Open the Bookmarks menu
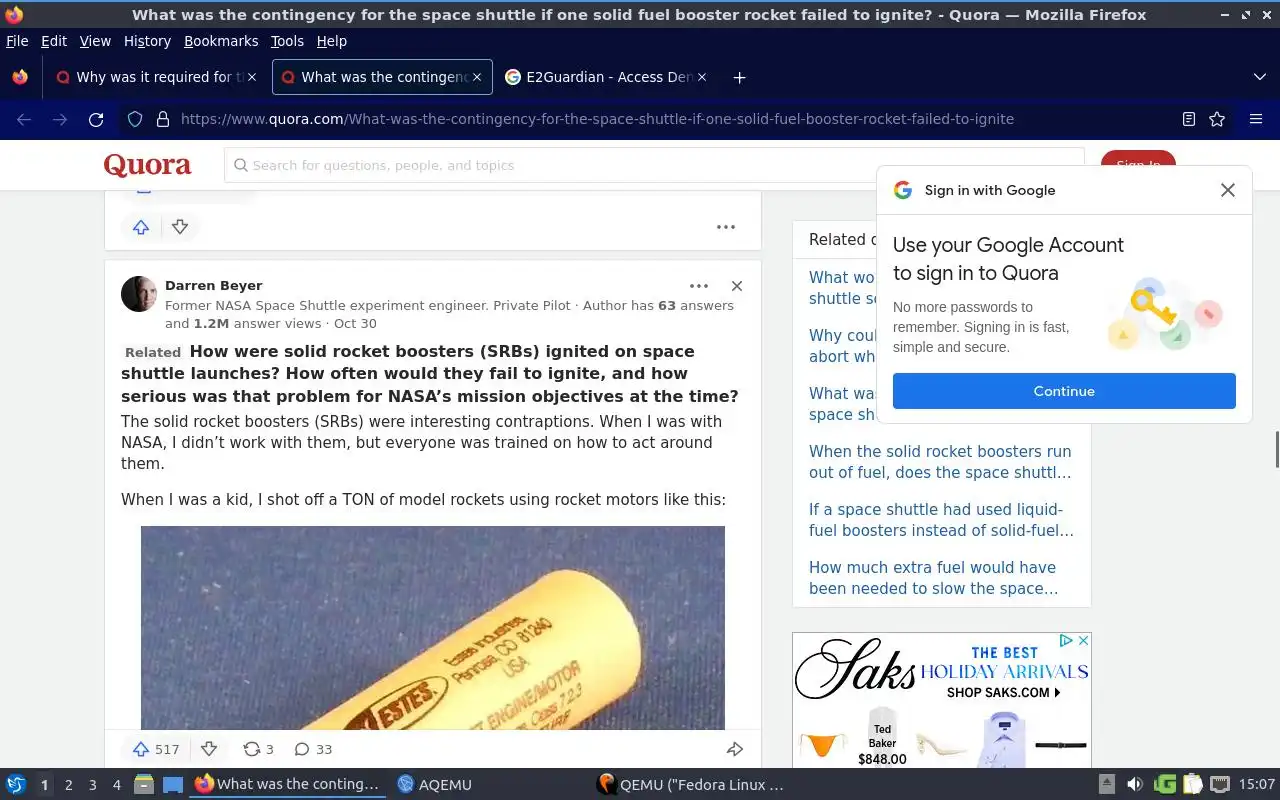The width and height of the screenshot is (1280, 800). click(x=221, y=41)
